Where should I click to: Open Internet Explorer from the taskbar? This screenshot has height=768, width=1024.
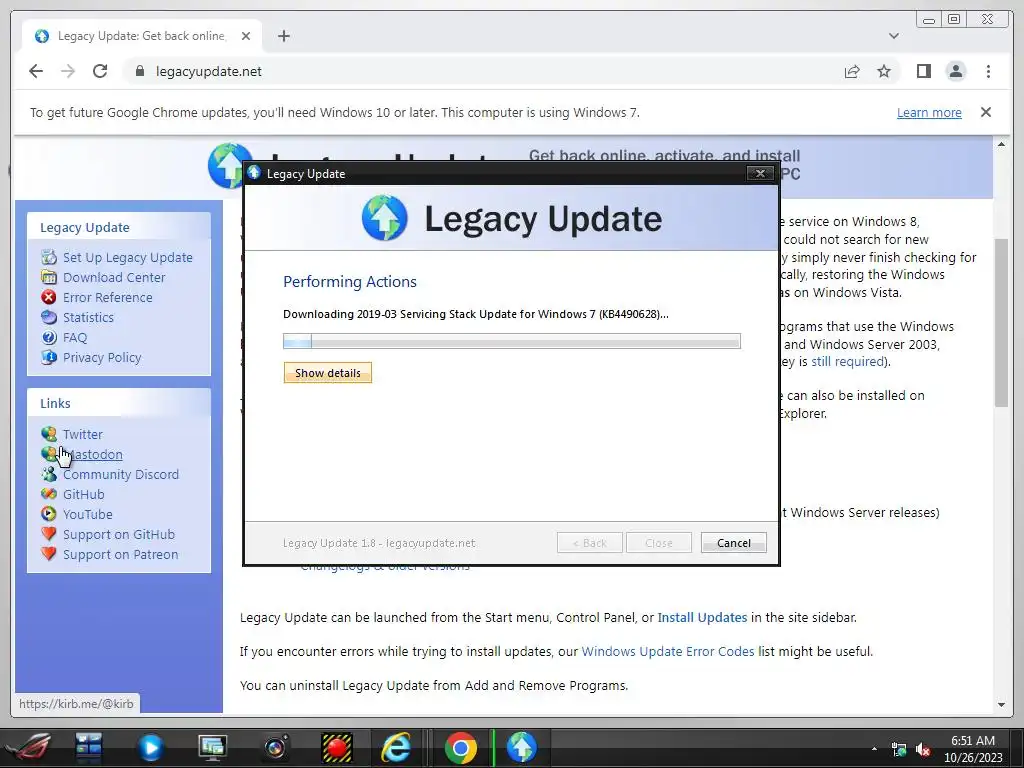[396, 748]
